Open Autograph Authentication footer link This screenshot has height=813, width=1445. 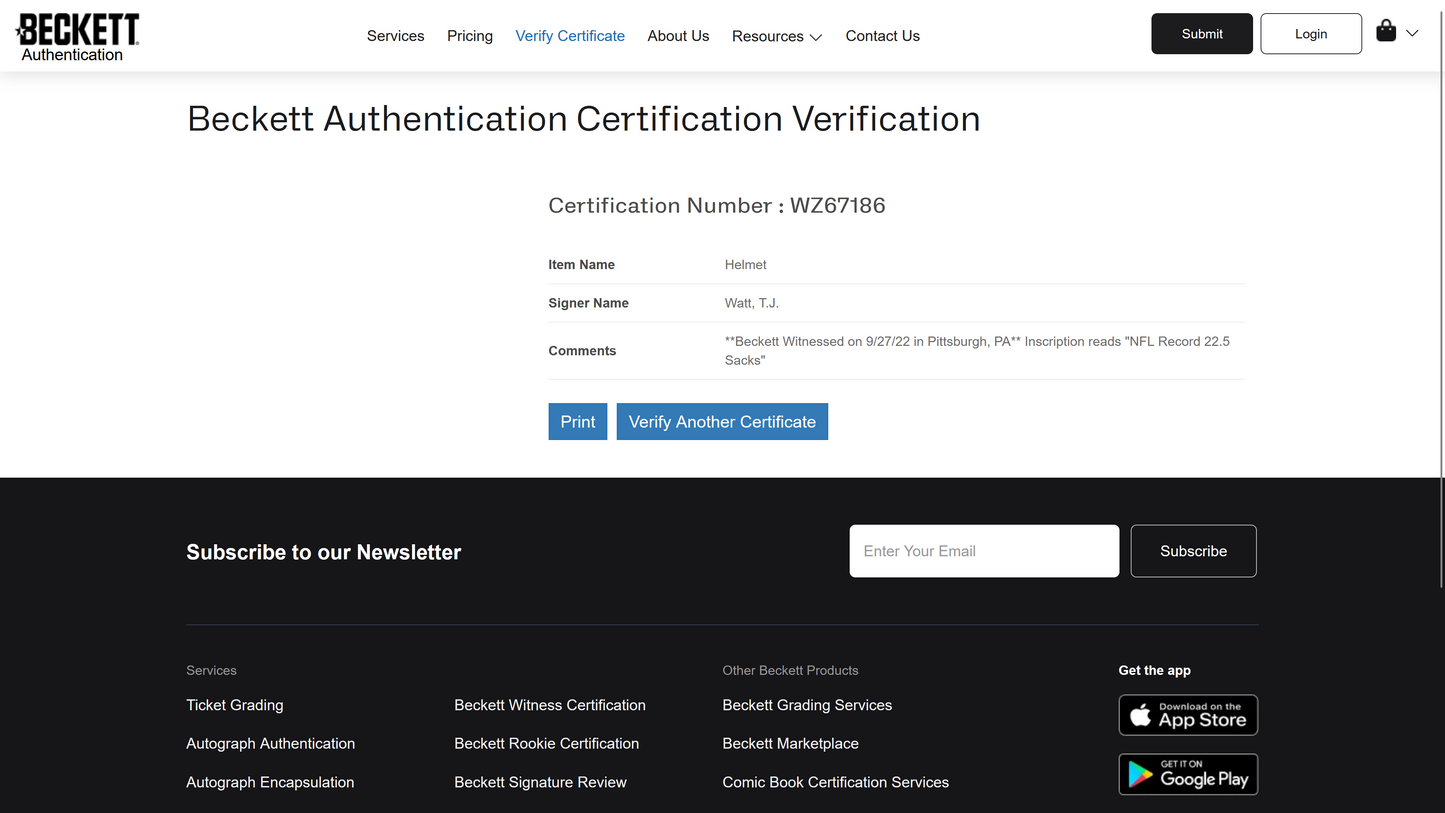[271, 743]
